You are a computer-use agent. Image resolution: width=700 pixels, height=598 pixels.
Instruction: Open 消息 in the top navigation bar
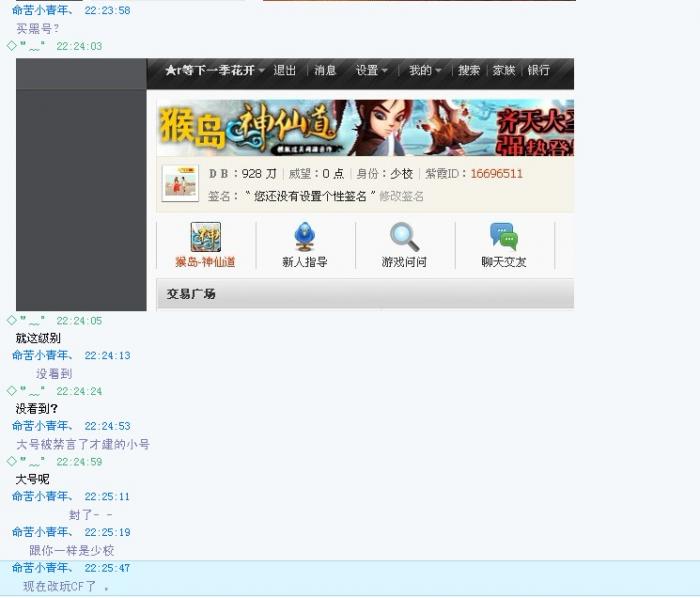325,71
